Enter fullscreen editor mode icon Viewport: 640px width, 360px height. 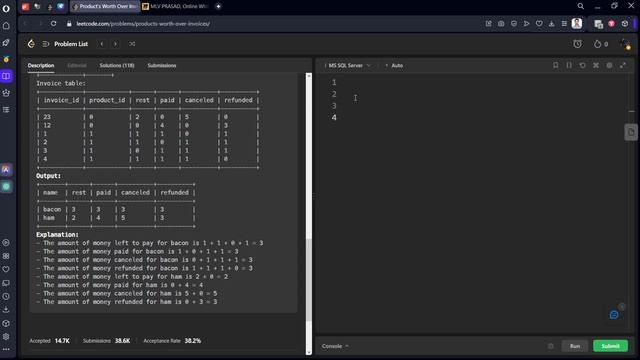623,65
